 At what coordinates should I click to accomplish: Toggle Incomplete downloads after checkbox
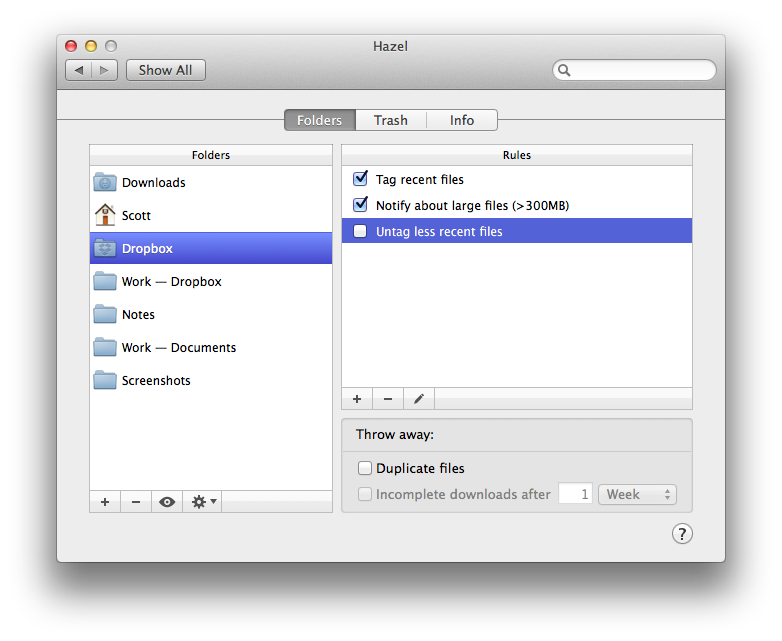tap(365, 494)
